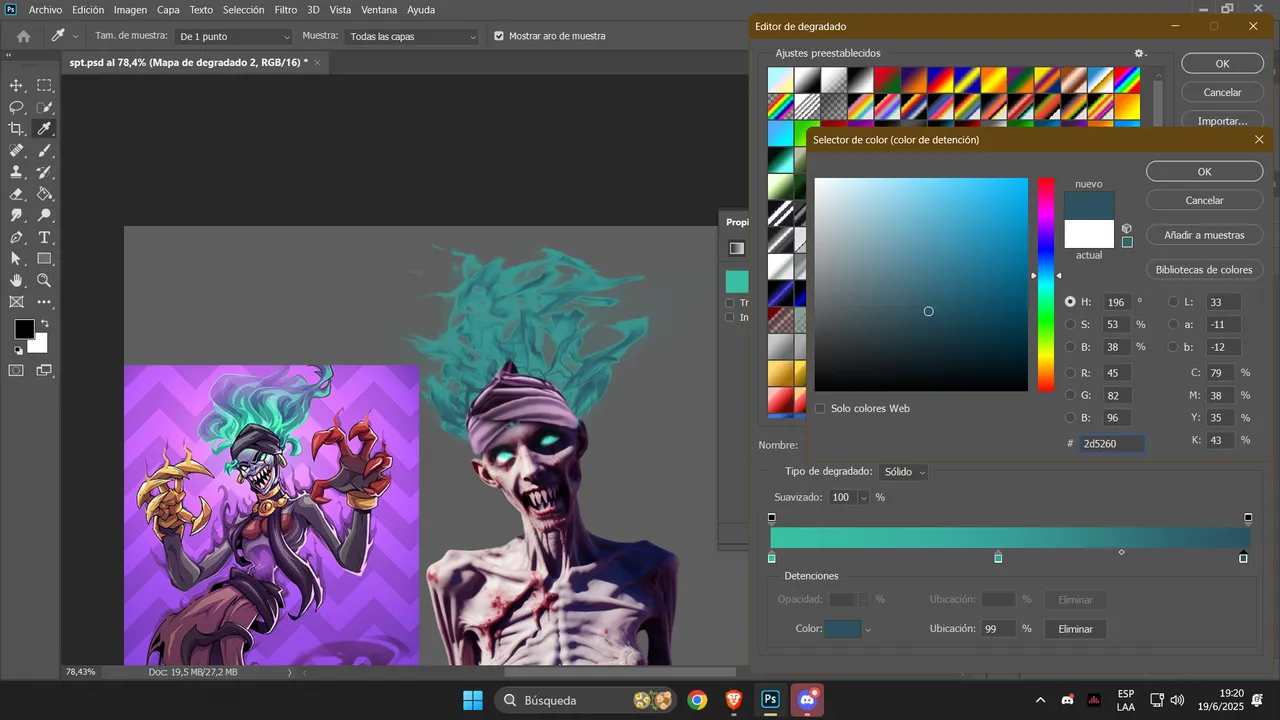Change the screen mode

45,371
